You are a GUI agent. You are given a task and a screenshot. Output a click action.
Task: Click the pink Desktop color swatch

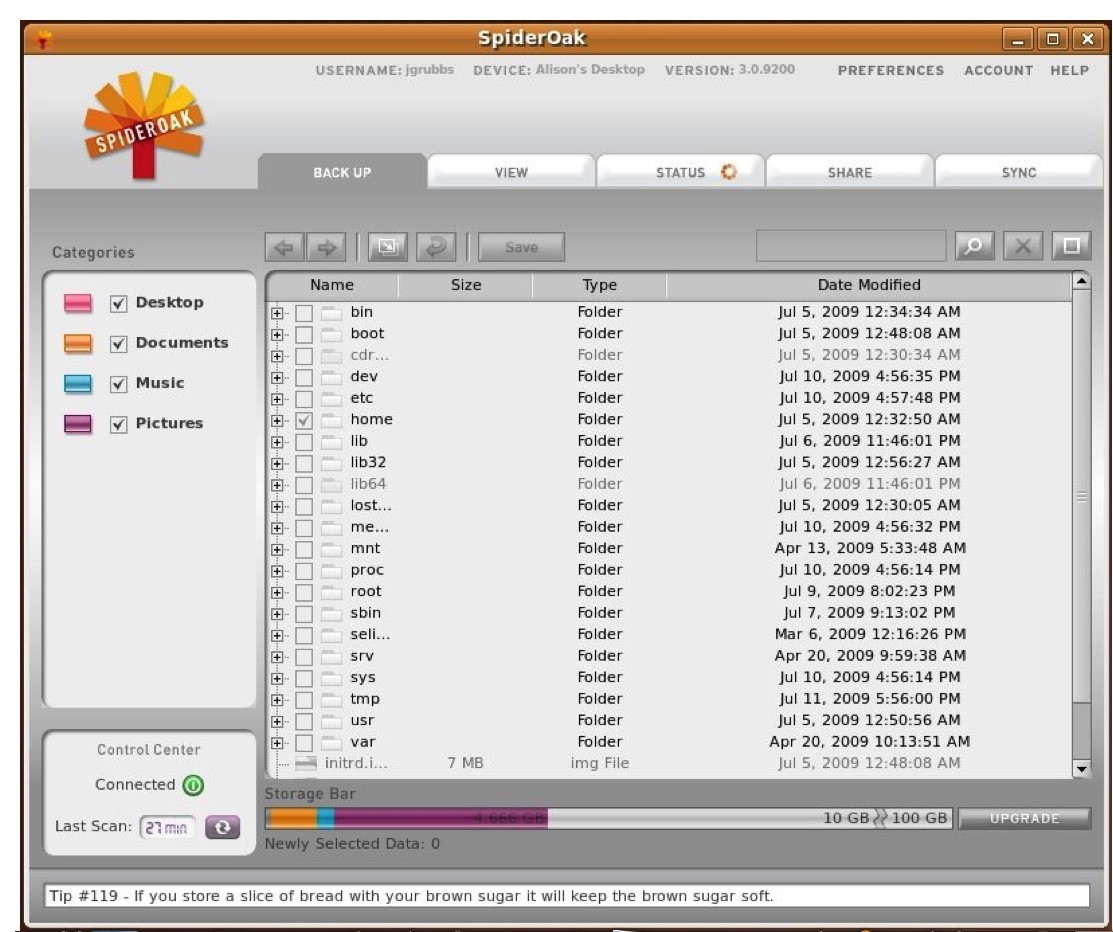click(77, 303)
